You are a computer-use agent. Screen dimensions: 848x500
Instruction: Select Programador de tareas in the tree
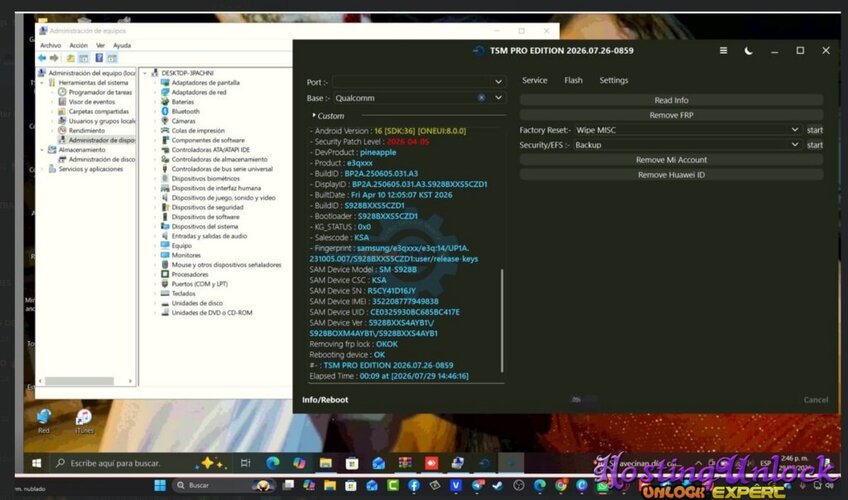click(x=100, y=92)
